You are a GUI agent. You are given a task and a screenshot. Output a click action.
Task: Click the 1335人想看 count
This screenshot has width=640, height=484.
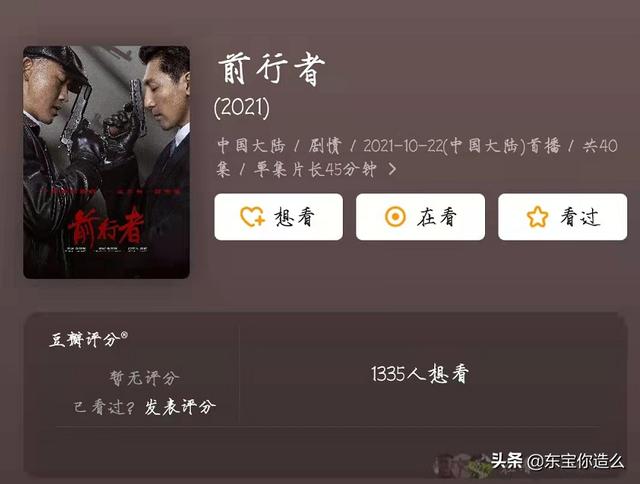420,374
